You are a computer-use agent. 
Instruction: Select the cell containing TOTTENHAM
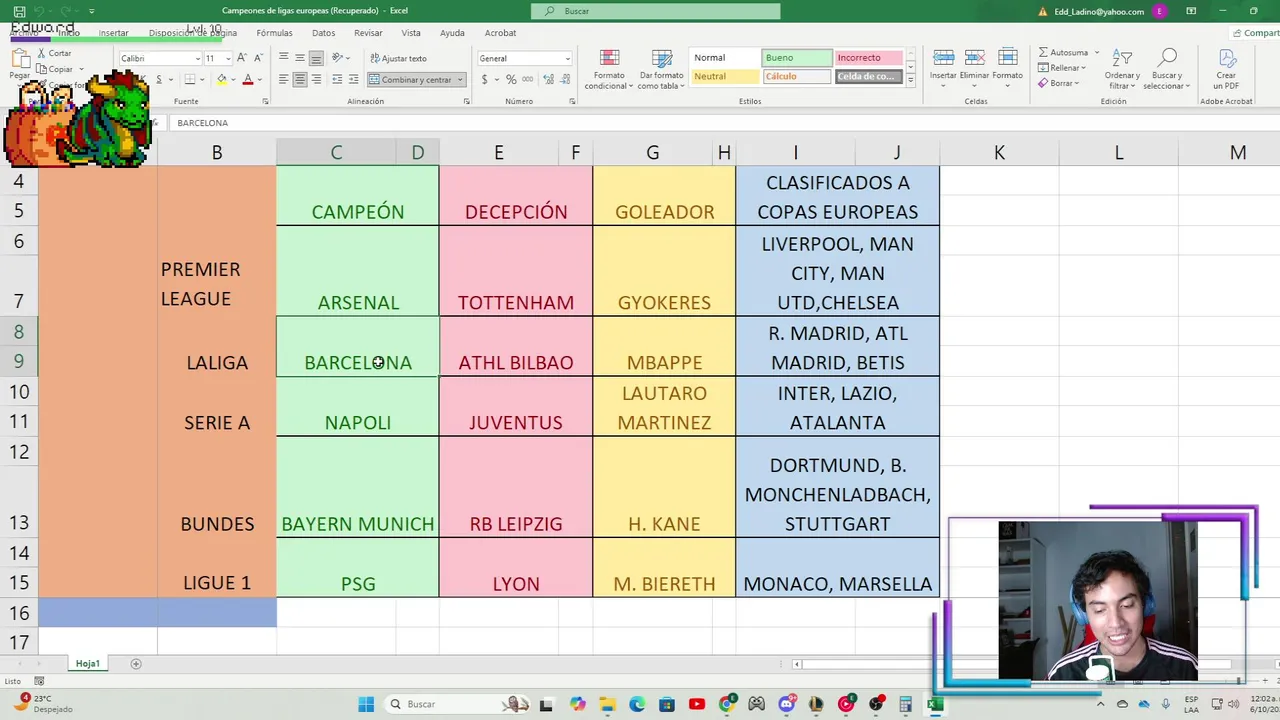tap(516, 272)
